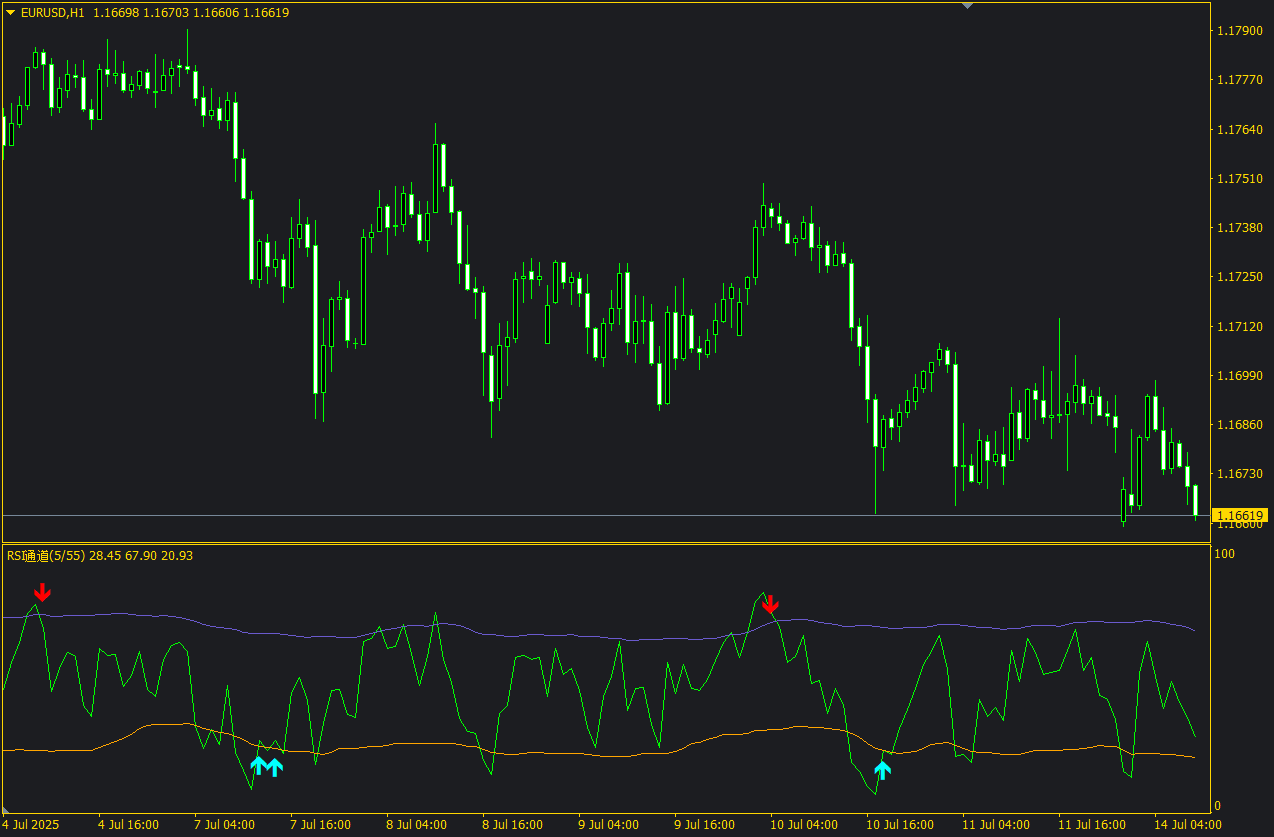Image resolution: width=1274 pixels, height=837 pixels.
Task: Click the 9 Jul 04:00 time label
Action: click(609, 825)
